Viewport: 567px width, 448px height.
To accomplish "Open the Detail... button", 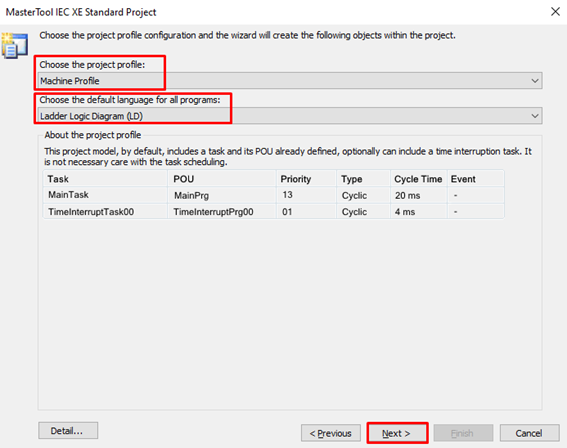I will (68, 431).
